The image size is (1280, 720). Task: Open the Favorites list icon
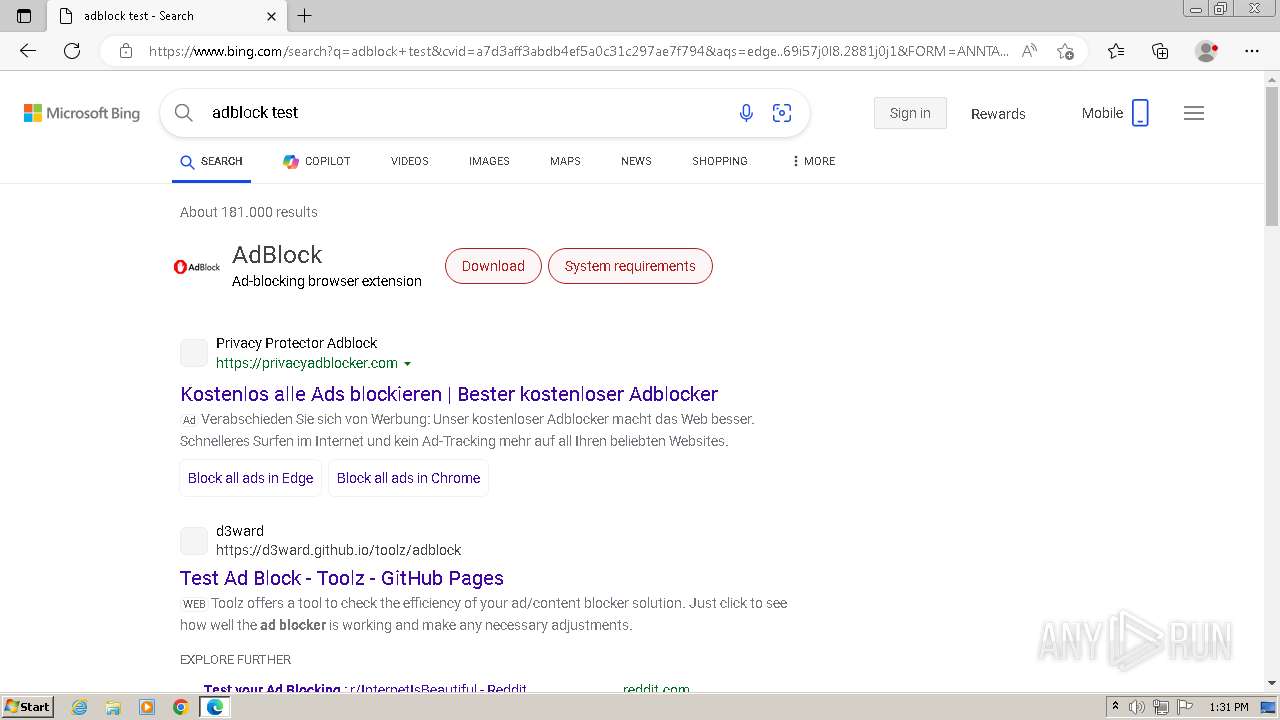1116,51
